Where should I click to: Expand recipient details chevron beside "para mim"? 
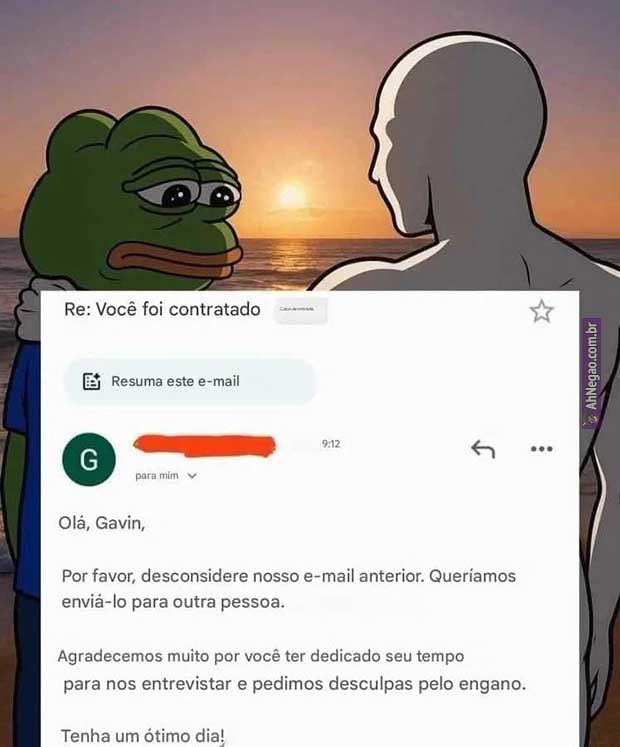(x=192, y=475)
